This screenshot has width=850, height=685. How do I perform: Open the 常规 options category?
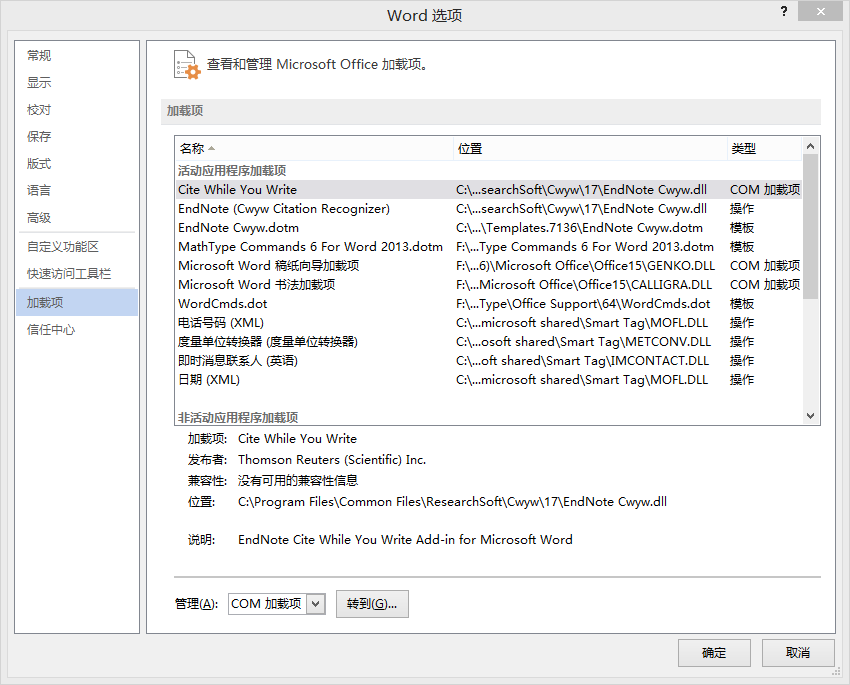[x=76, y=55]
